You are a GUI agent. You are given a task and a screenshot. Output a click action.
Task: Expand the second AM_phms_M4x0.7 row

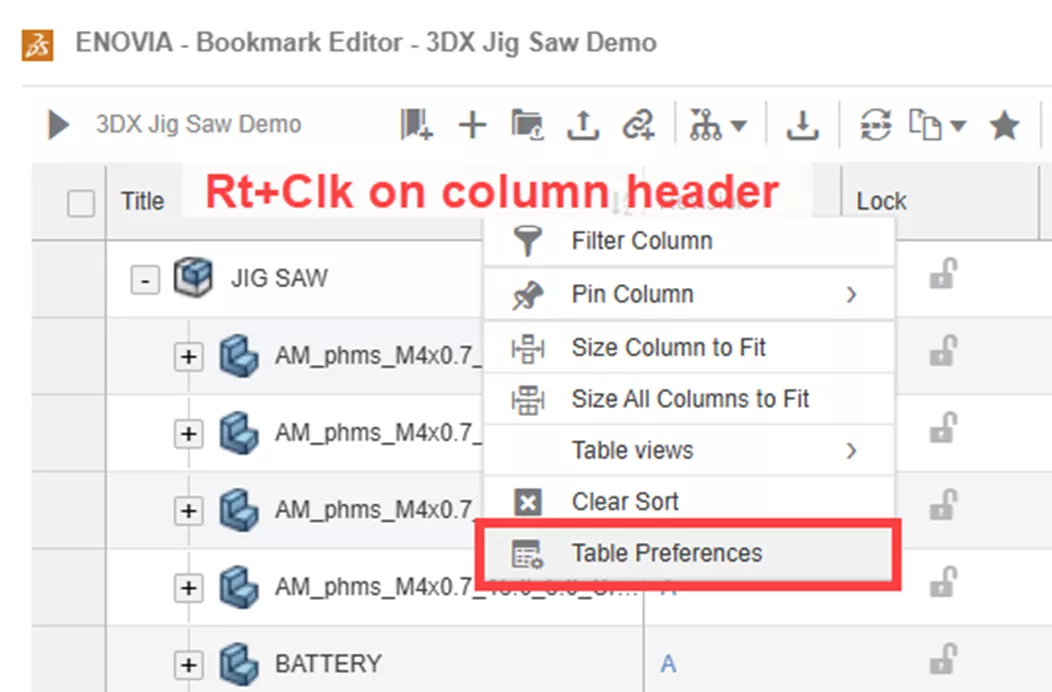[189, 434]
